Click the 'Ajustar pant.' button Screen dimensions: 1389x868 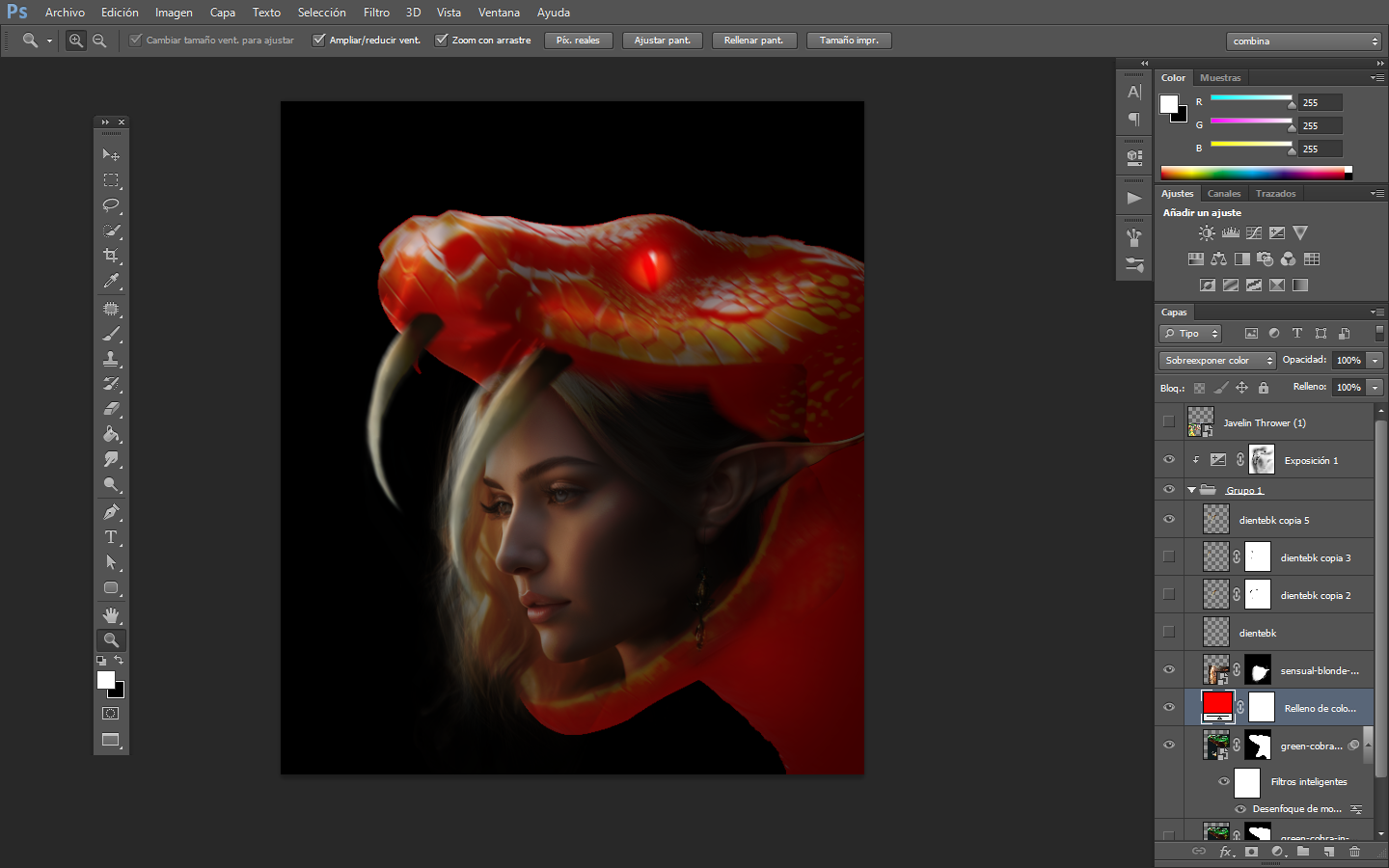pyautogui.click(x=662, y=41)
